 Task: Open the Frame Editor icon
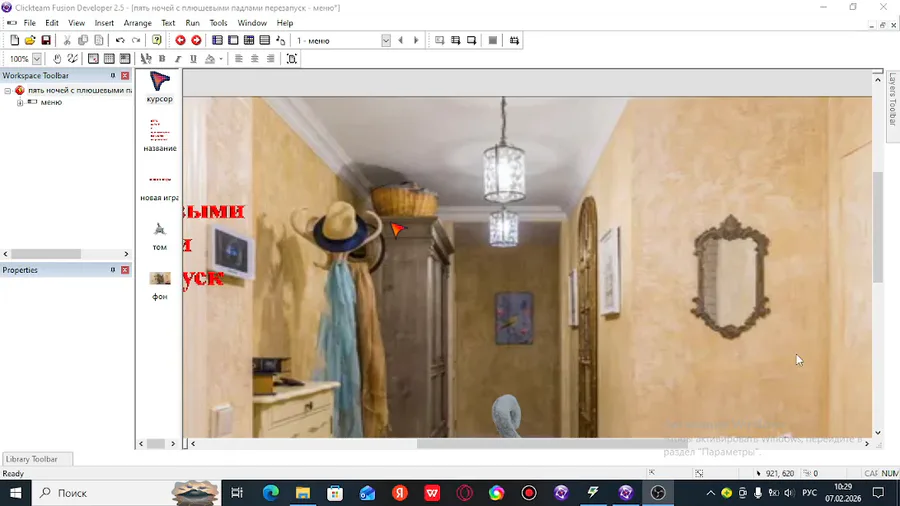point(233,40)
